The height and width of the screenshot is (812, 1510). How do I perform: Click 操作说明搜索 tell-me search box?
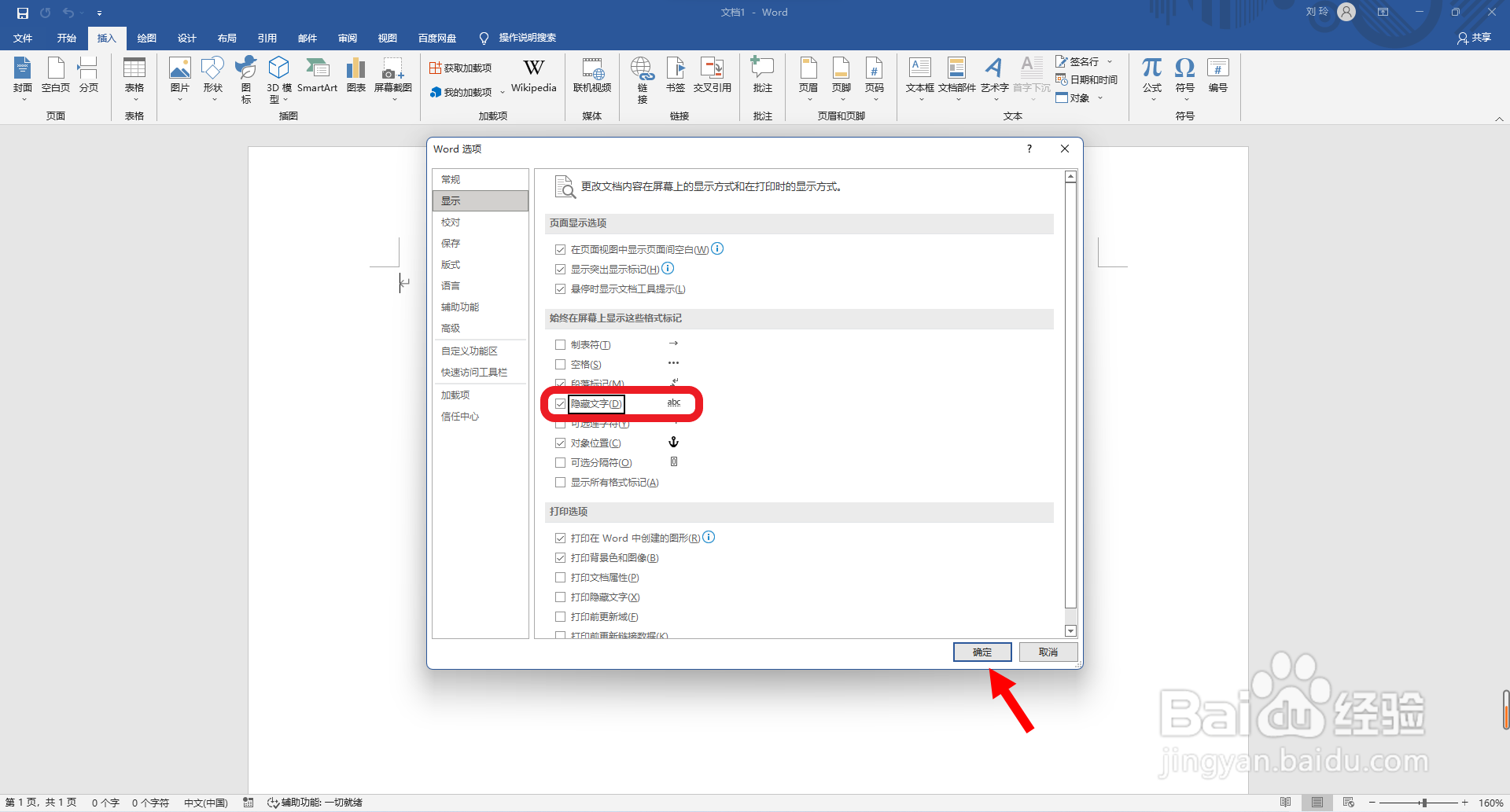[x=518, y=38]
